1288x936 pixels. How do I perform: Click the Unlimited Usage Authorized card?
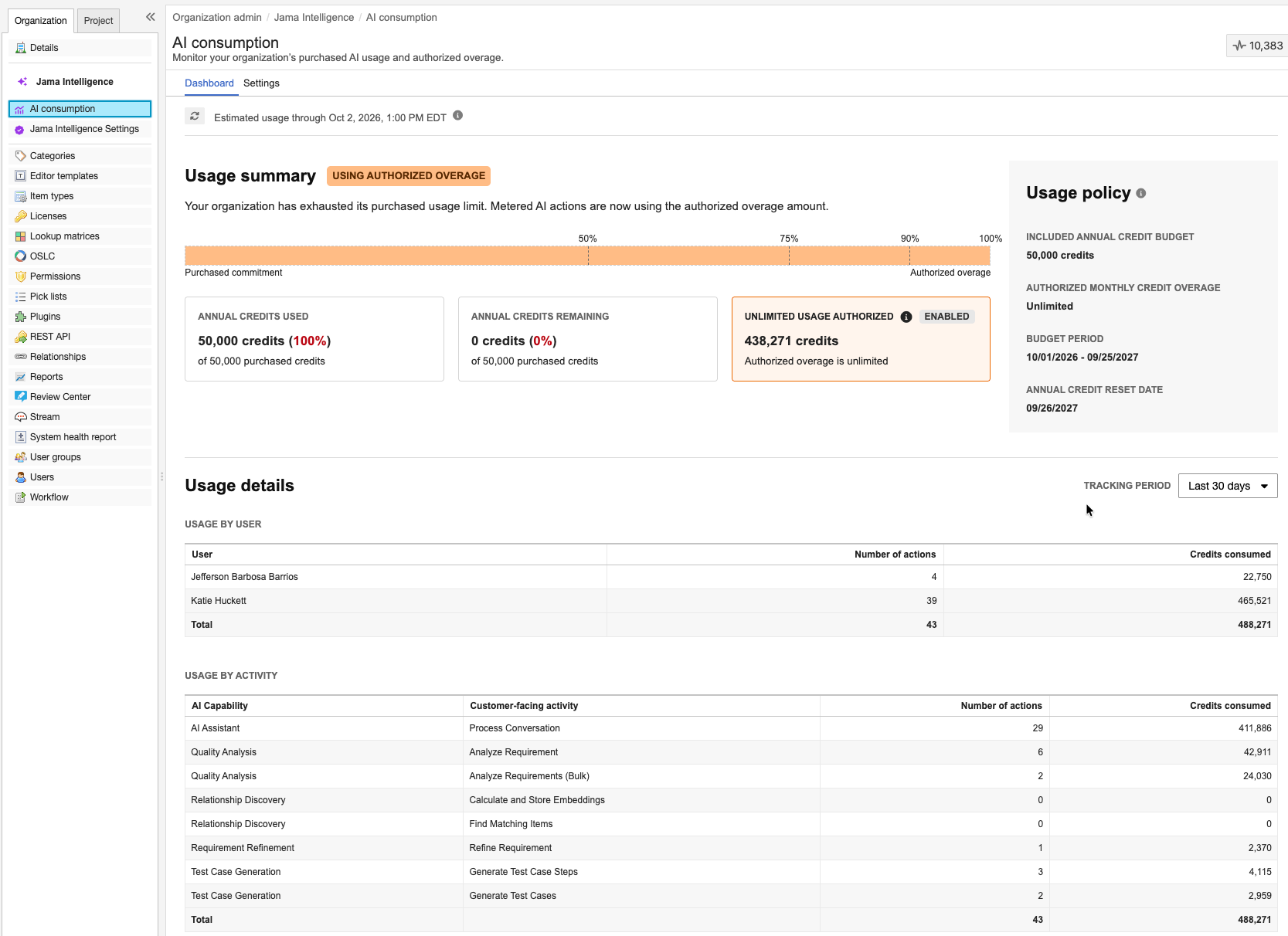click(x=861, y=339)
